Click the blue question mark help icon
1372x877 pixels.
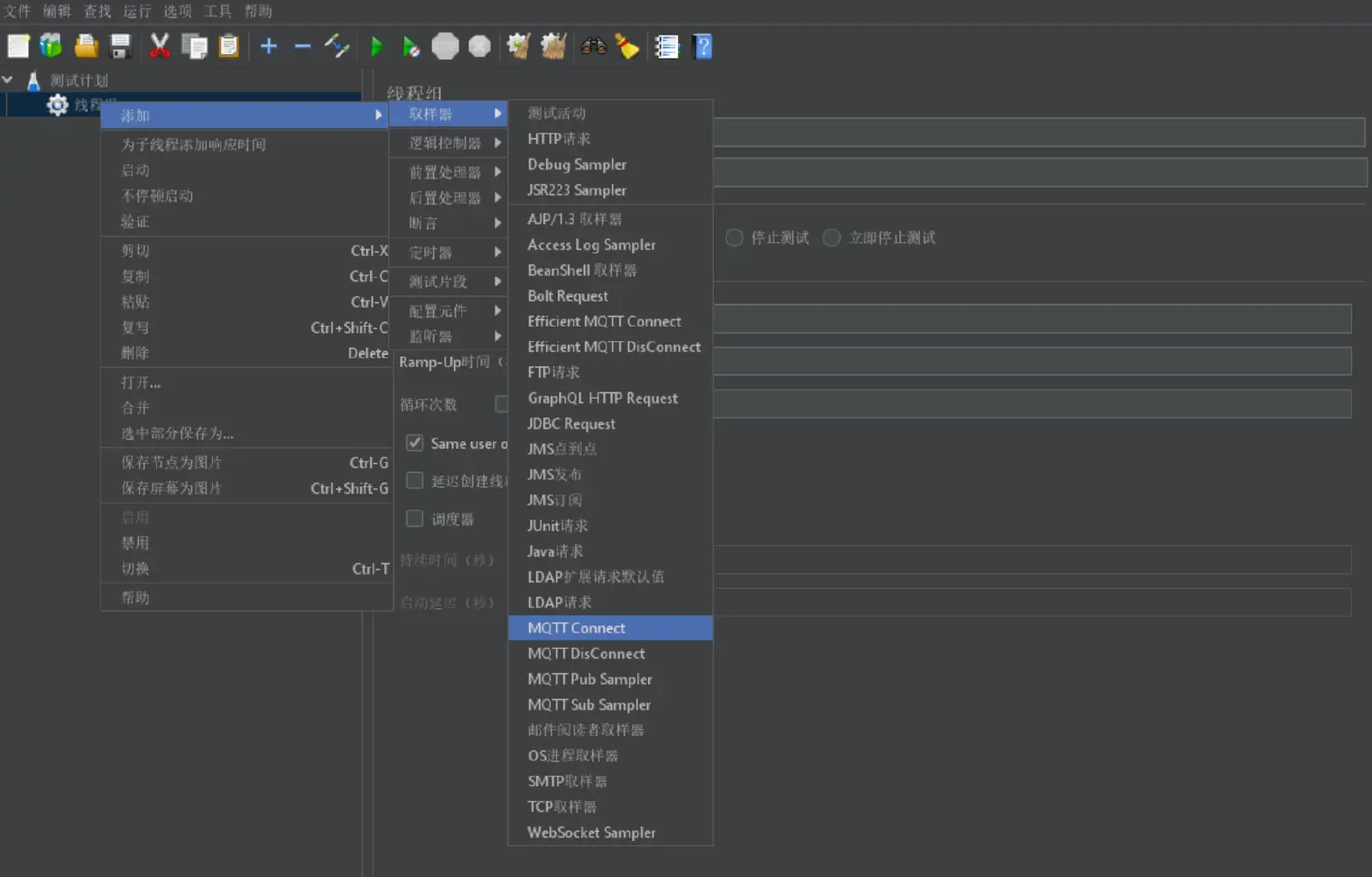coord(702,46)
